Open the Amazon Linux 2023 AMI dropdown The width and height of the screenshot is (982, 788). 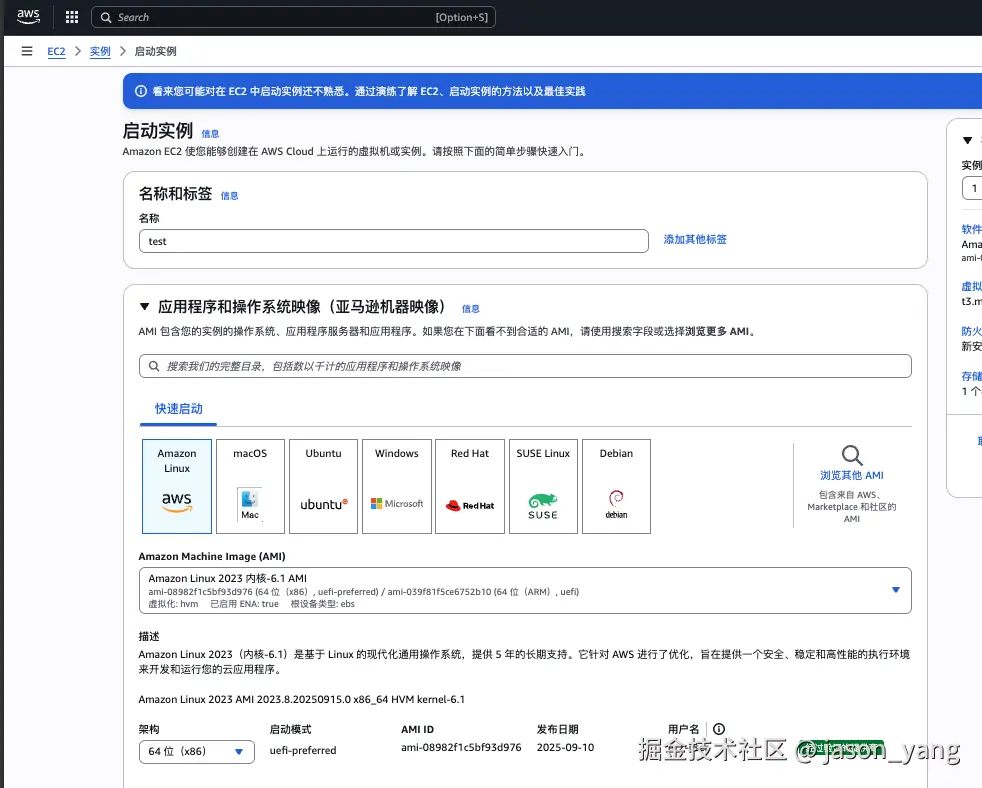[x=525, y=591]
